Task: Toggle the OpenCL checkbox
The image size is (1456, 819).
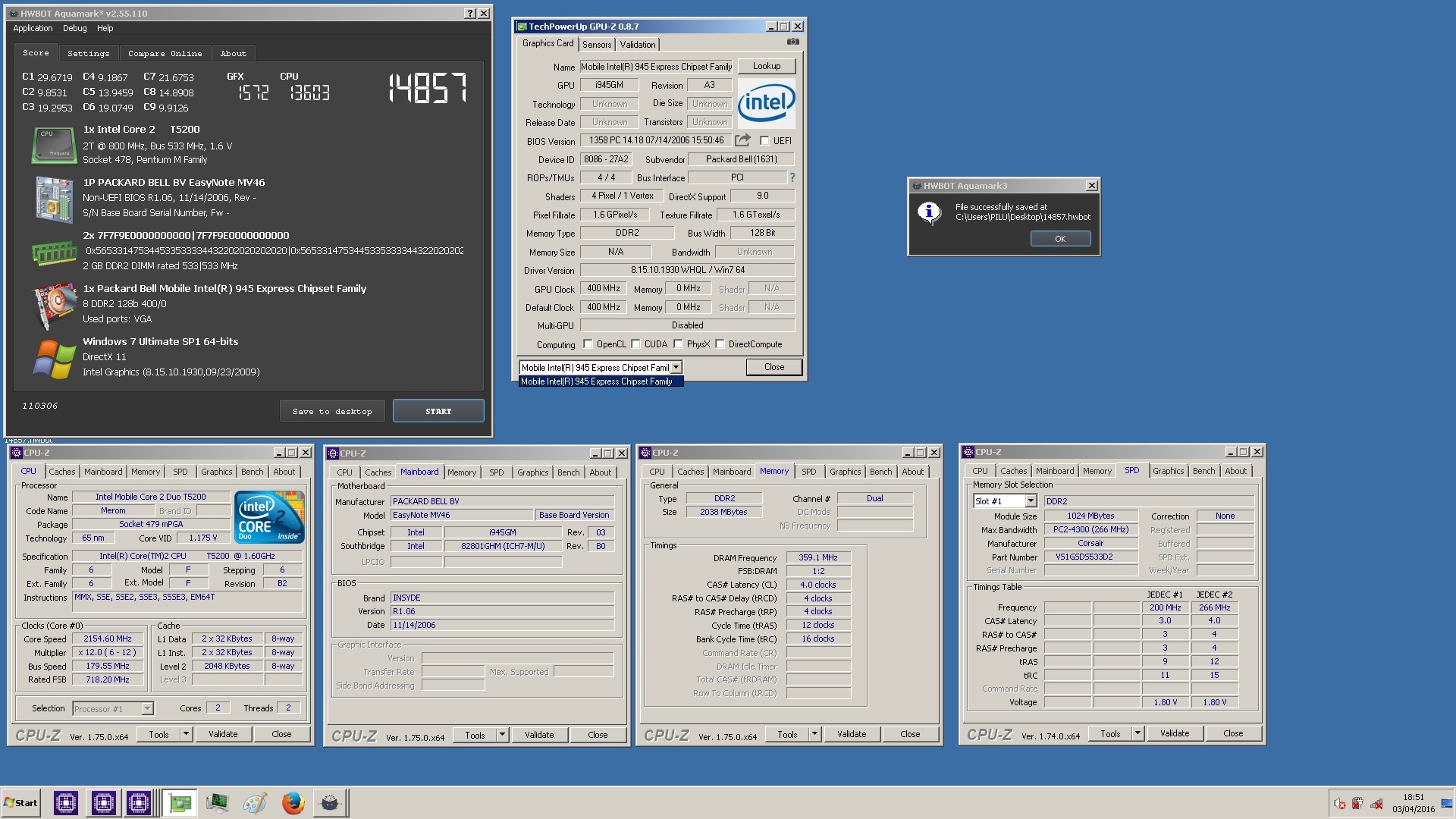Action: point(588,344)
